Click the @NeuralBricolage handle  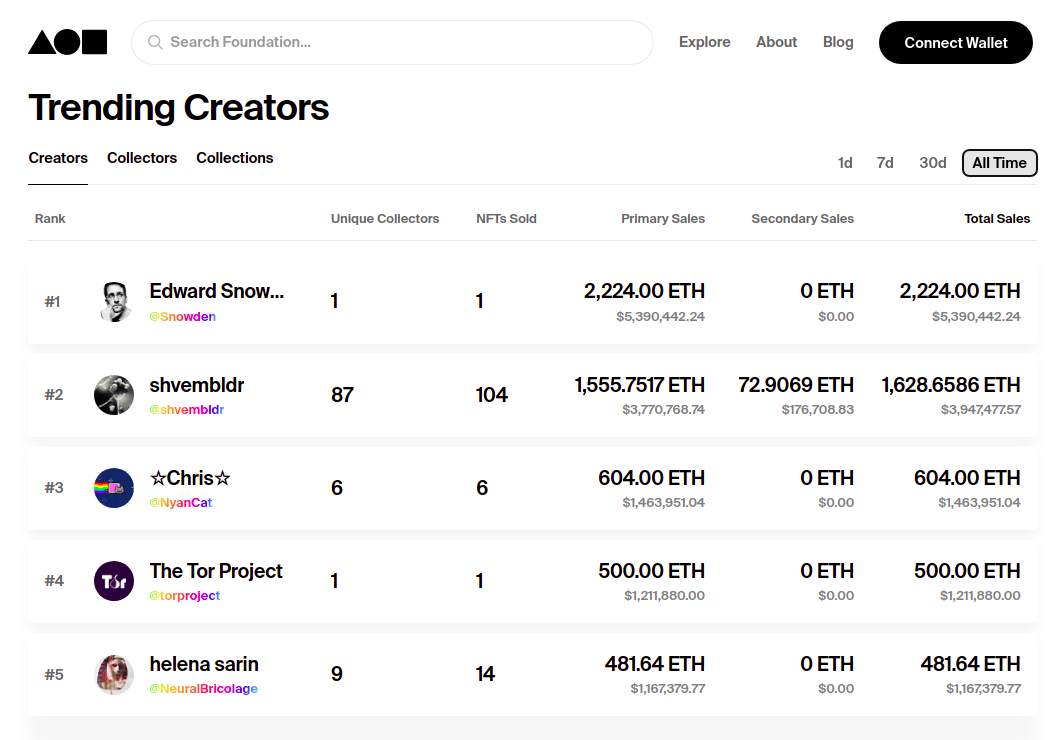[203, 689]
